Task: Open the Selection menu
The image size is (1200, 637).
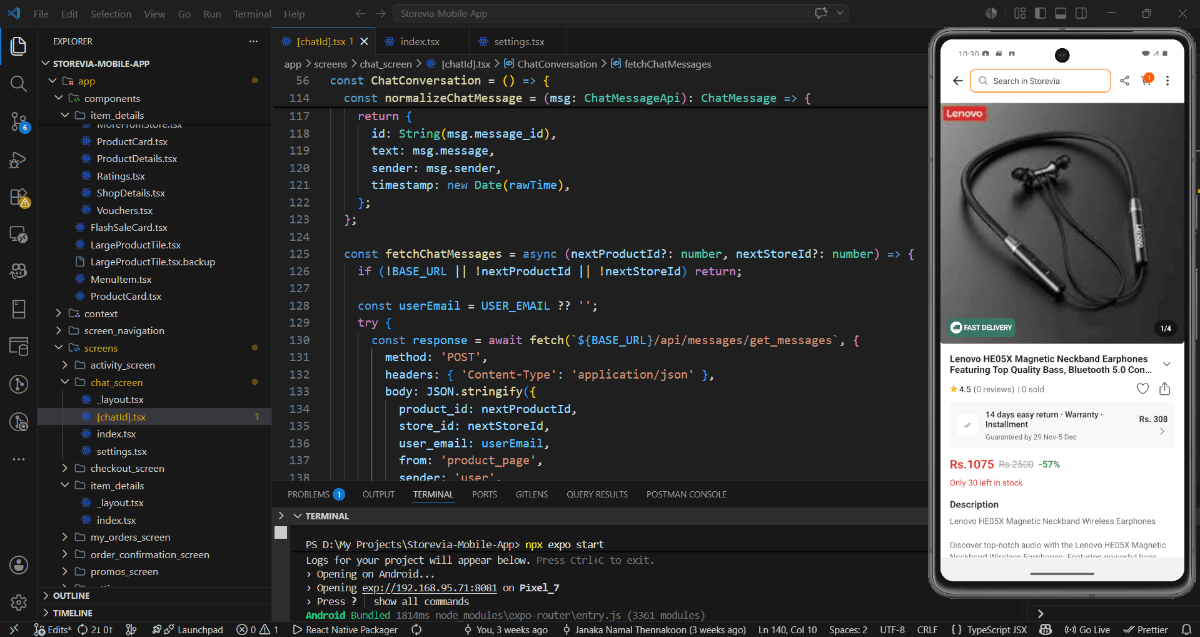Action: point(110,14)
